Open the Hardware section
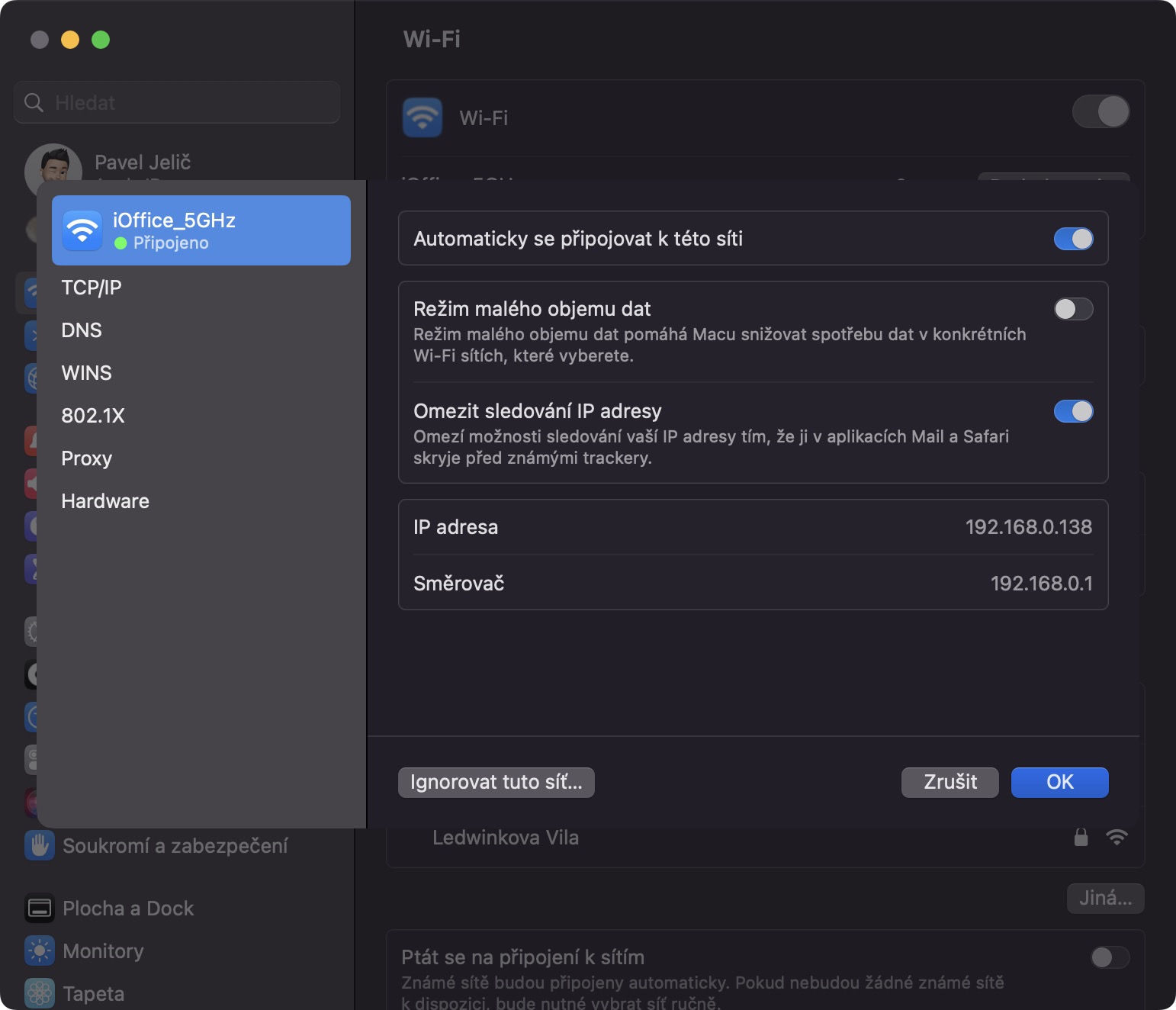Viewport: 1176px width, 1010px height. coord(105,501)
